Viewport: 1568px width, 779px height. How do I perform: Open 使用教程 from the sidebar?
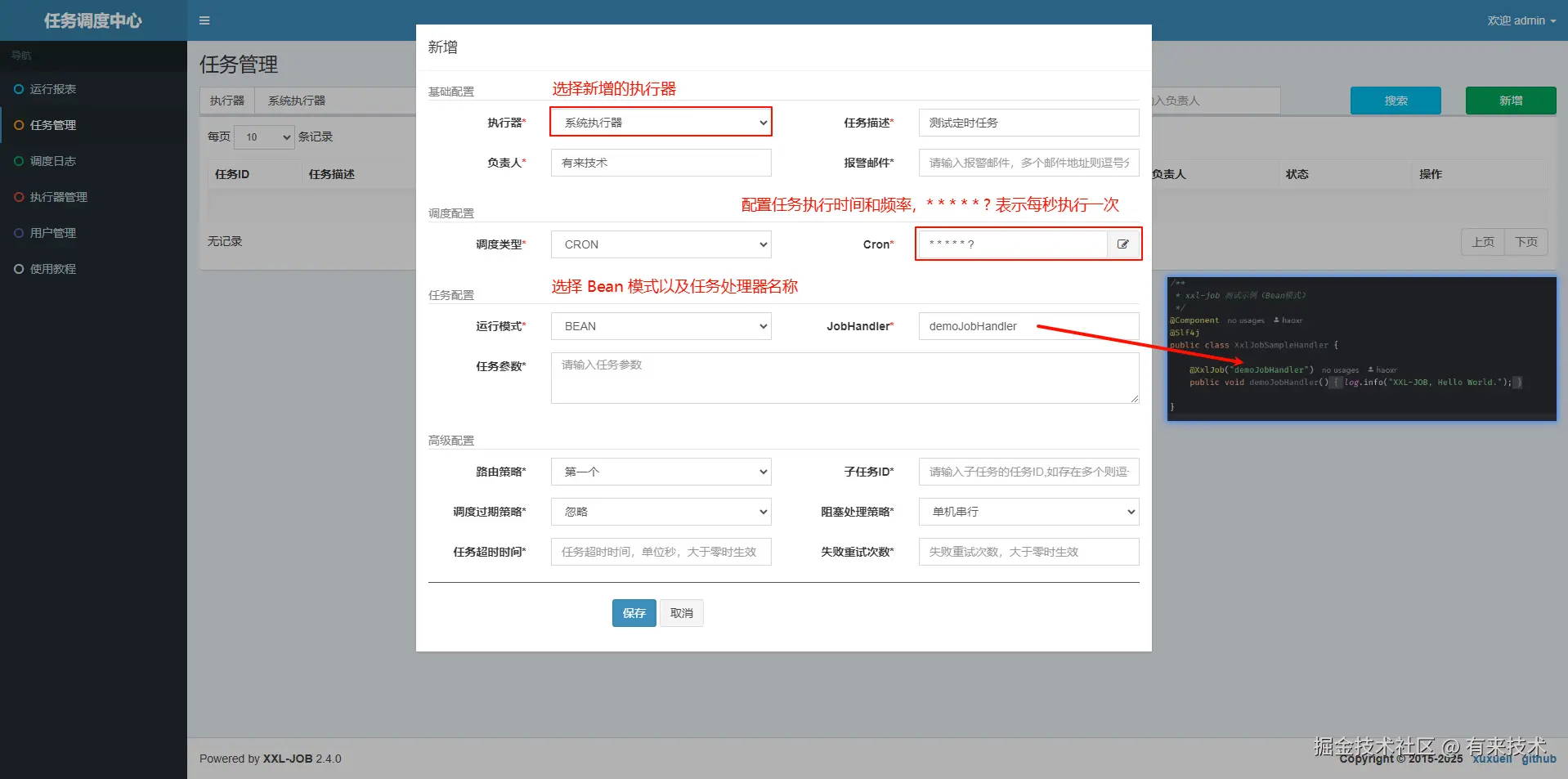pyautogui.click(x=18, y=268)
